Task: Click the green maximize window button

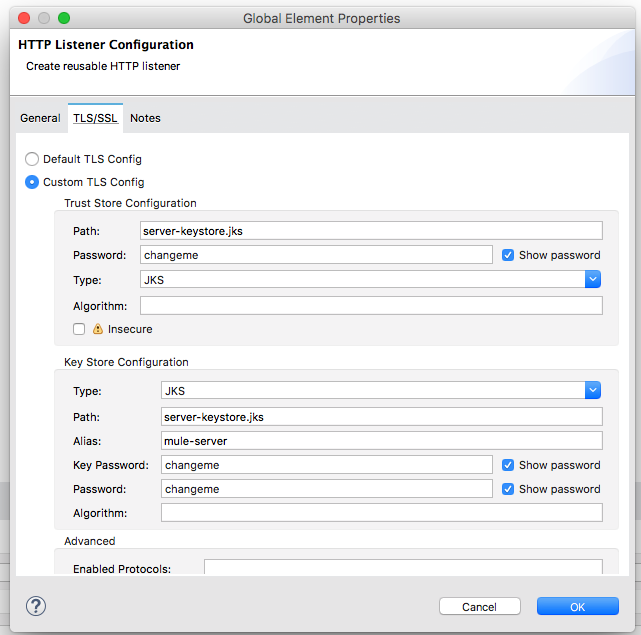Action: click(x=64, y=18)
